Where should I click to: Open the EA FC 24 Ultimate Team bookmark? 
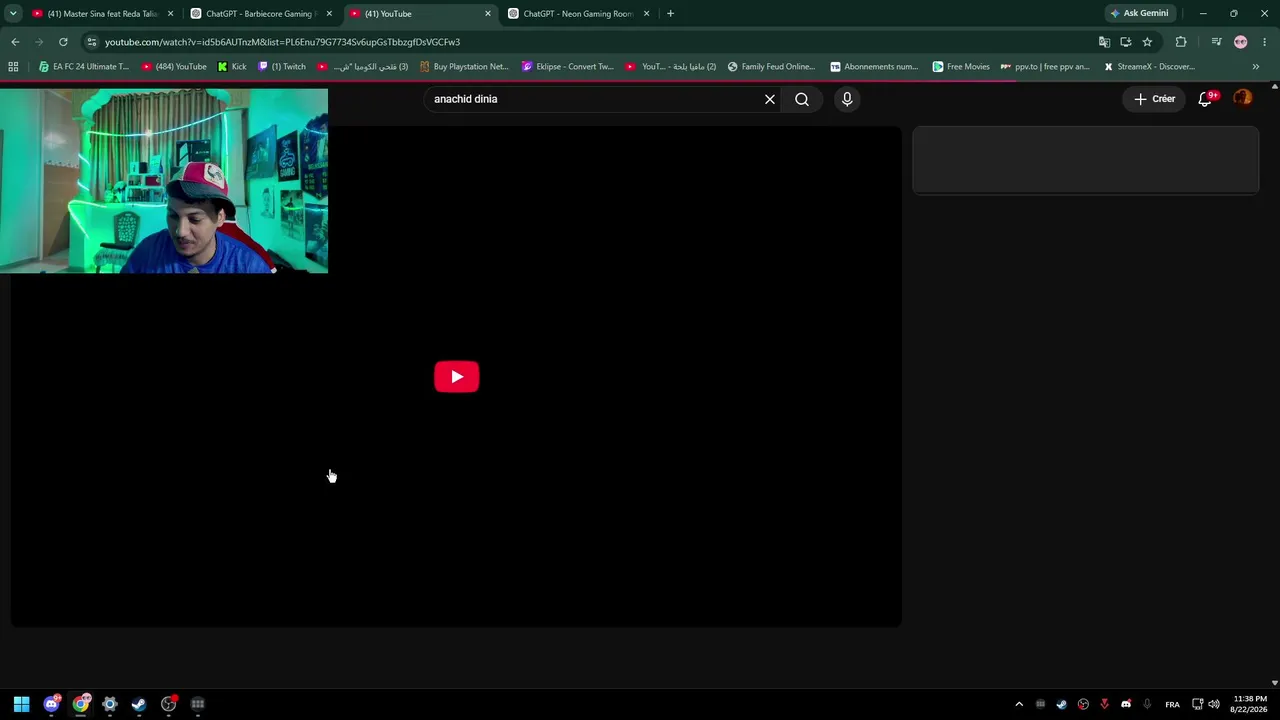pyautogui.click(x=84, y=67)
